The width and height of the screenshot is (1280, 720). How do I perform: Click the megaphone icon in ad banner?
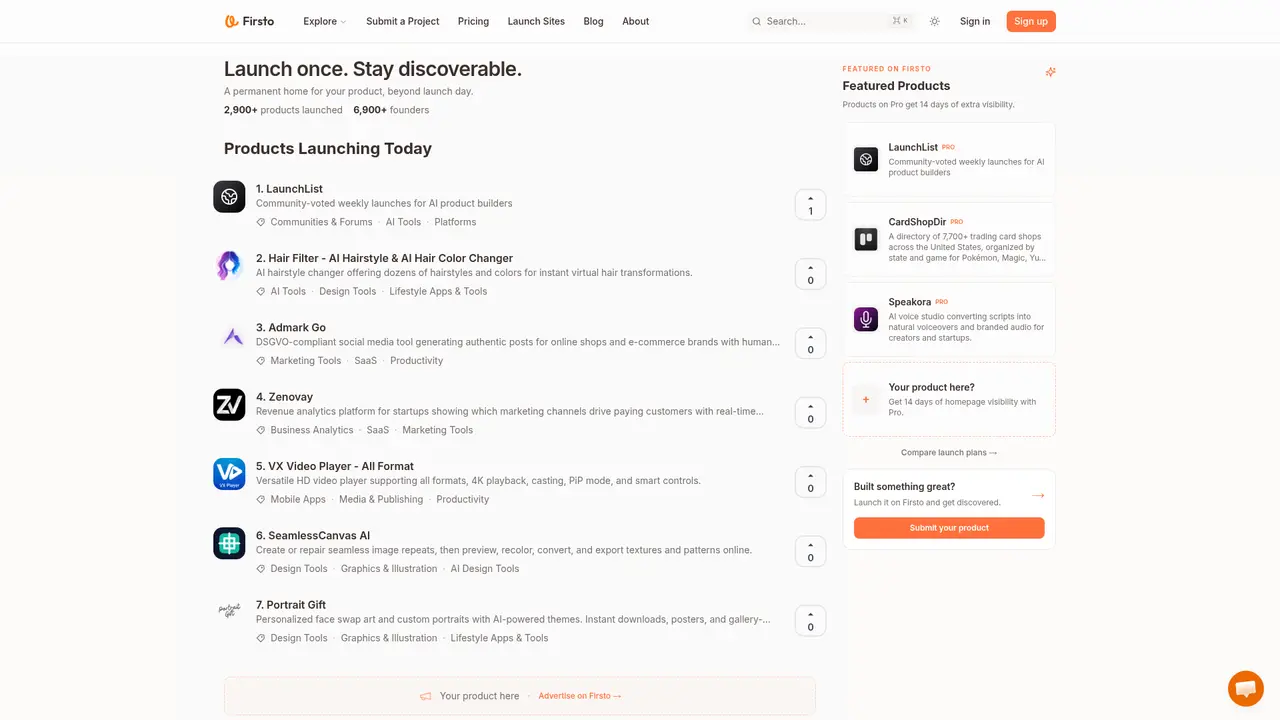pos(426,696)
